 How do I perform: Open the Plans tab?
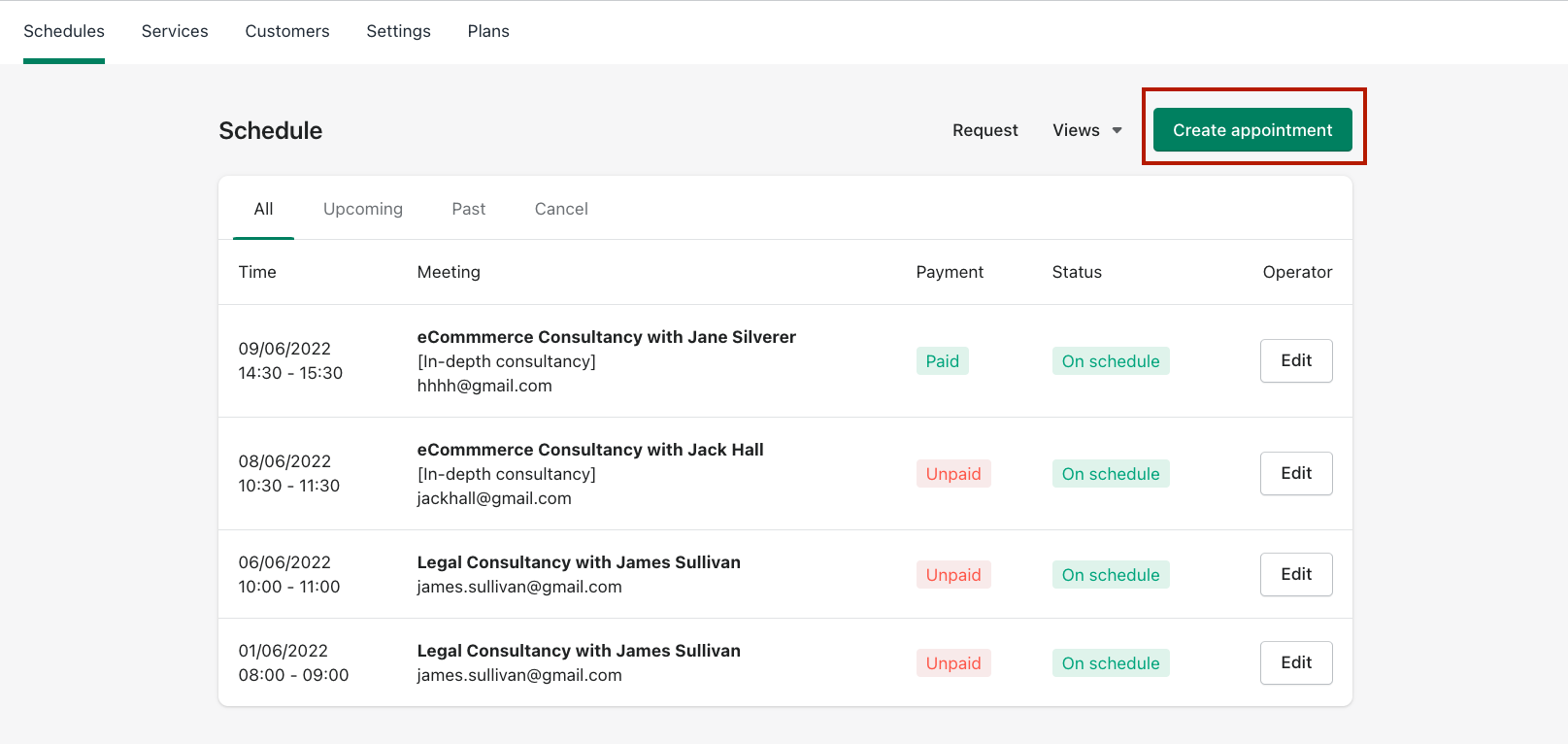488,31
